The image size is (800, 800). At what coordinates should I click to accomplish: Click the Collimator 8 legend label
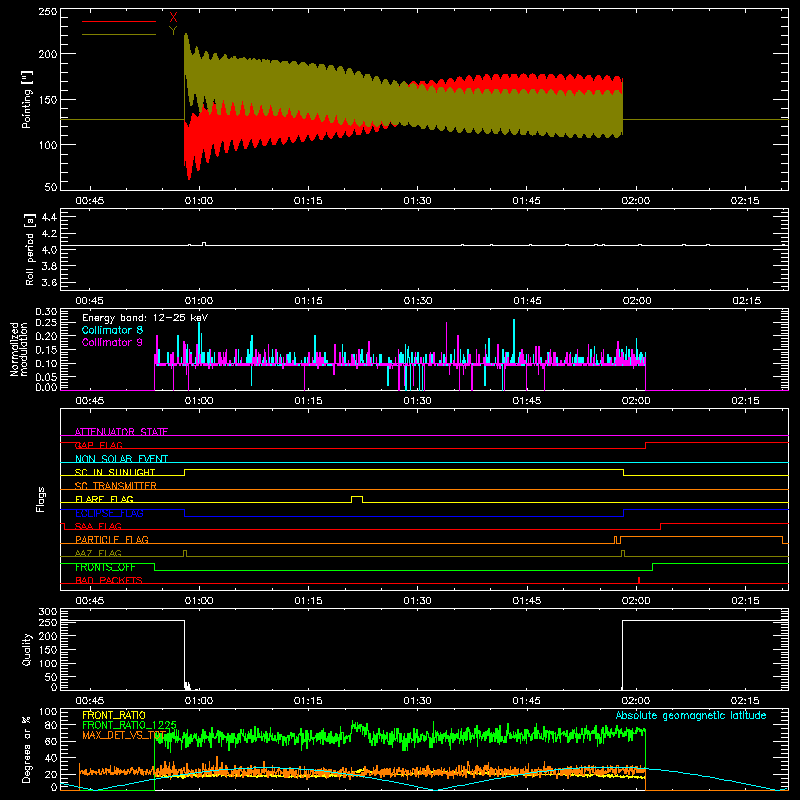tap(112, 330)
